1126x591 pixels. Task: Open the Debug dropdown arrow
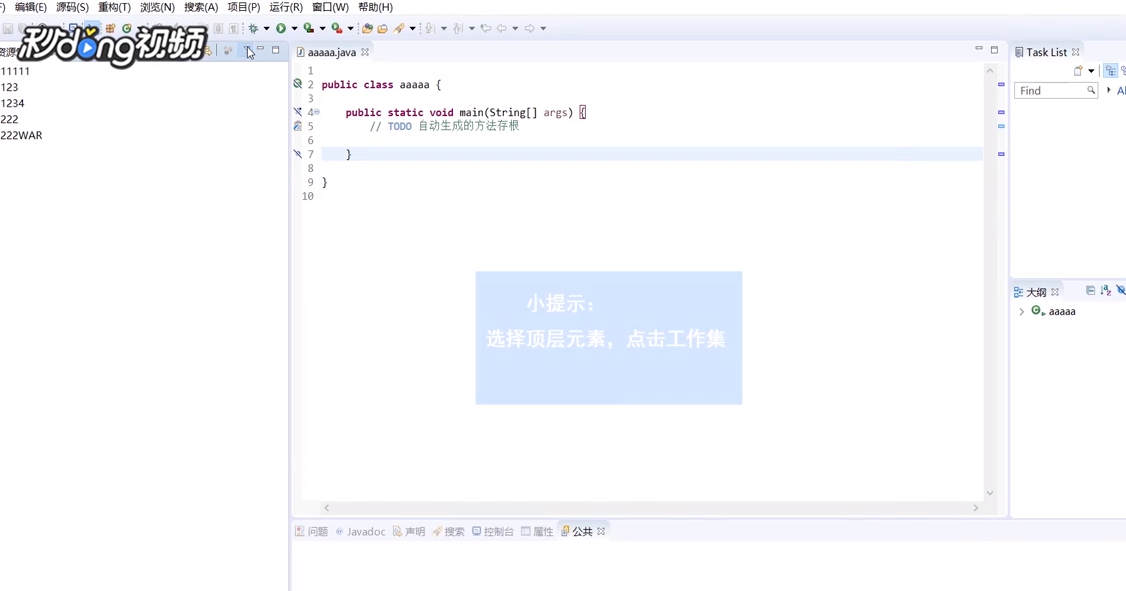[x=266, y=29]
